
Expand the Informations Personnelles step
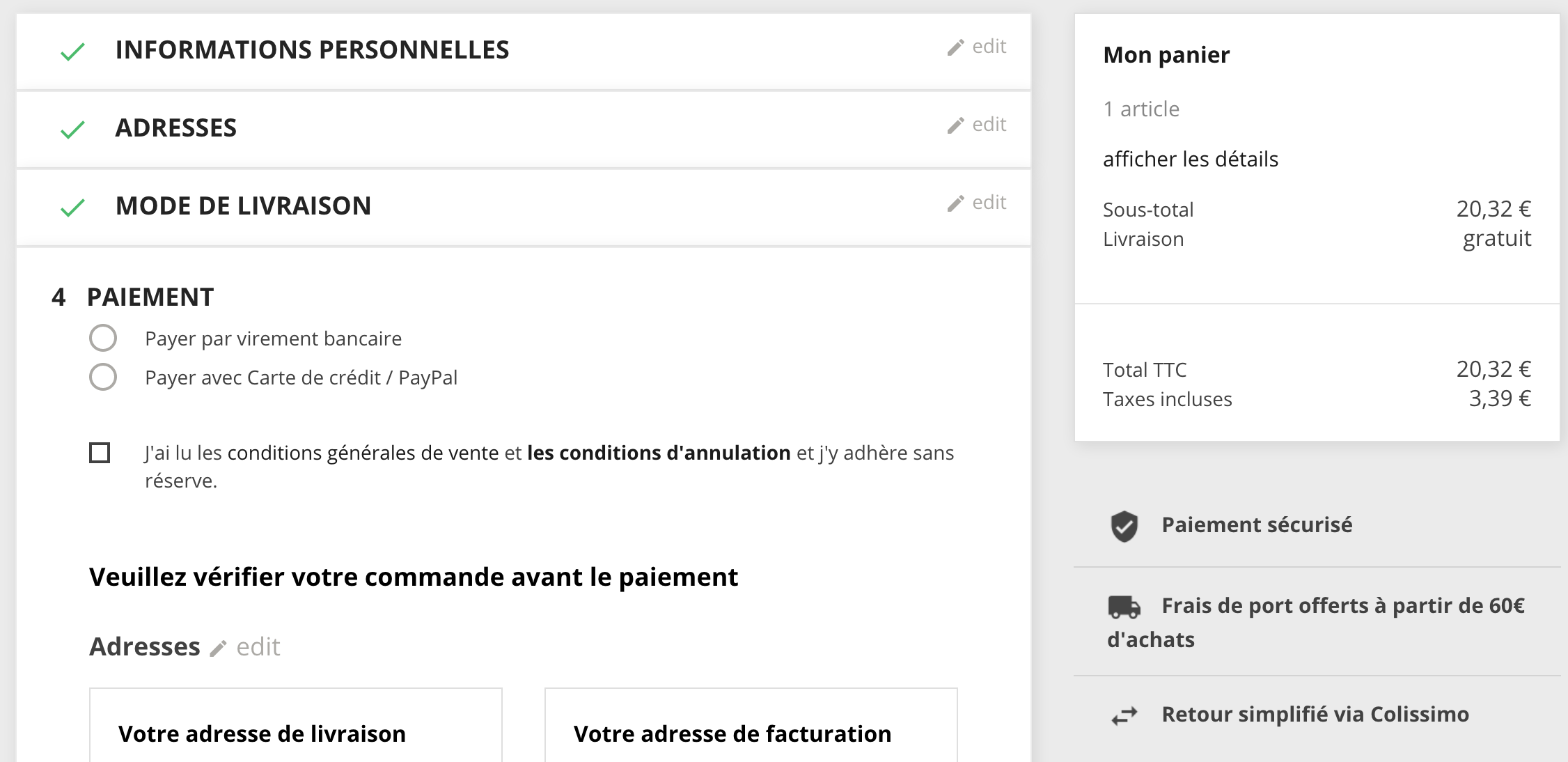tap(524, 51)
